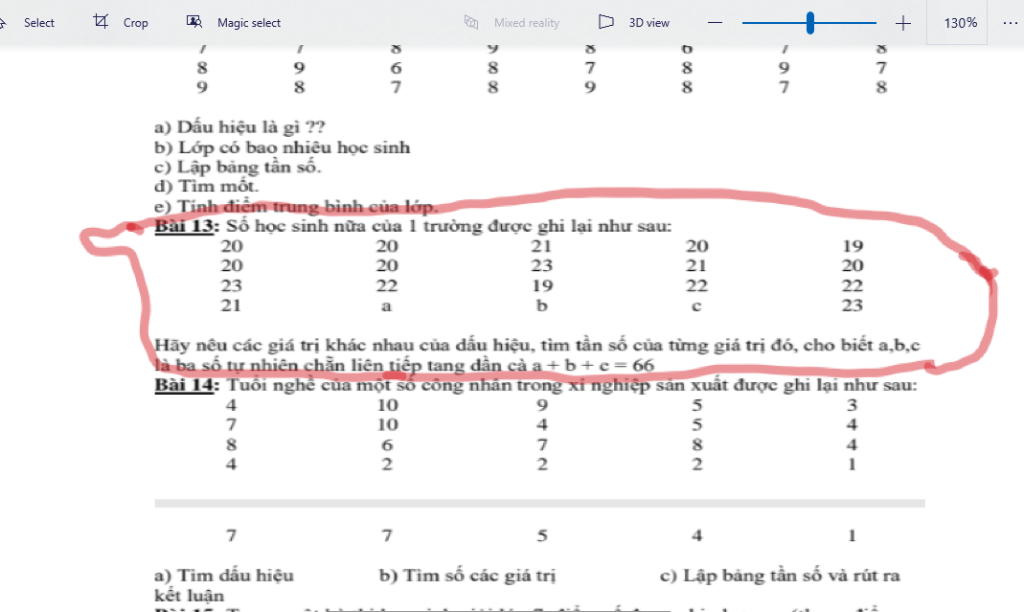Viewport: 1024px width, 612px height.
Task: Click the Crop tool icon
Action: click(x=101, y=22)
